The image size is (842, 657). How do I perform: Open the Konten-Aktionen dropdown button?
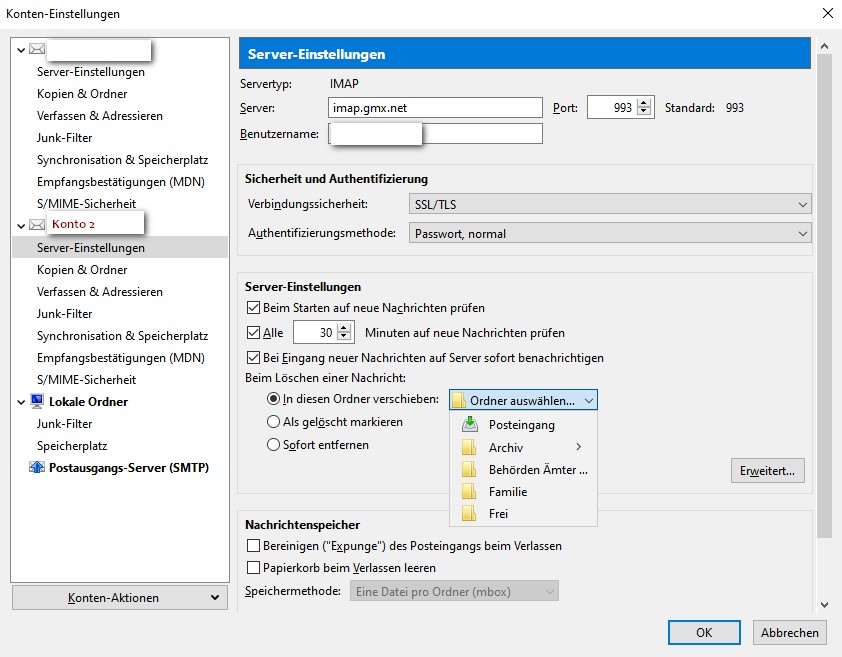(120, 598)
